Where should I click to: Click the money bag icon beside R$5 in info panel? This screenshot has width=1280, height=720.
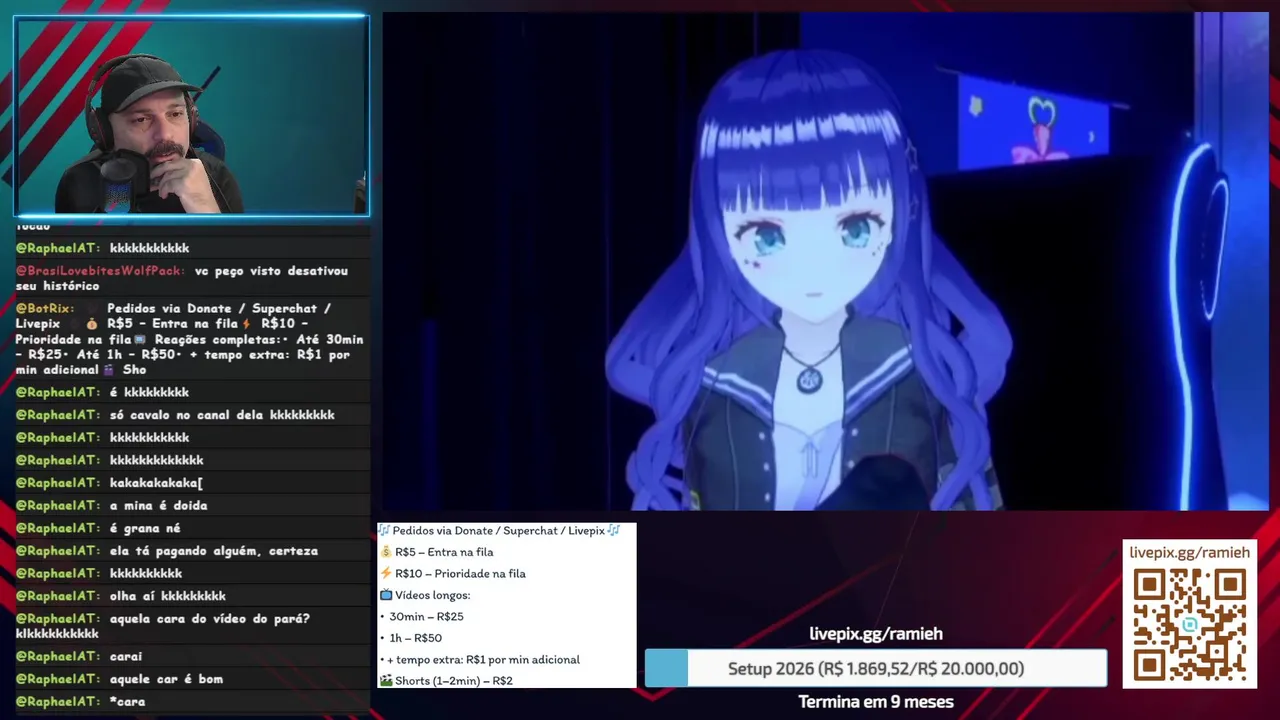tap(386, 552)
